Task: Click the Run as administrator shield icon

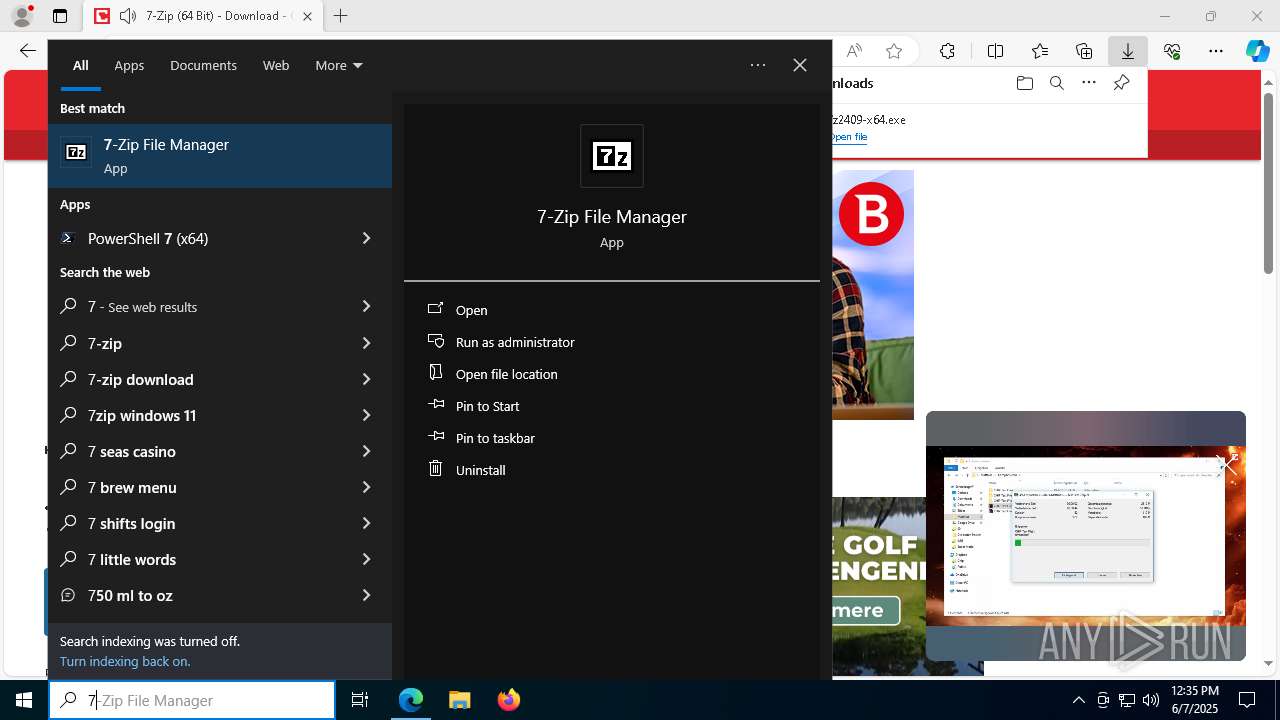Action: click(435, 341)
